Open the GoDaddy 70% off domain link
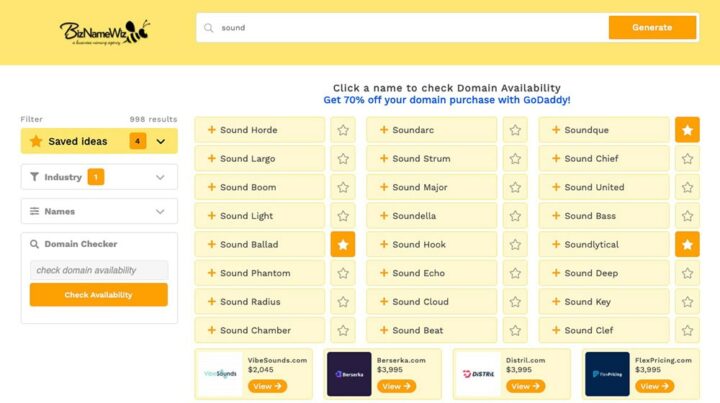 coord(446,100)
